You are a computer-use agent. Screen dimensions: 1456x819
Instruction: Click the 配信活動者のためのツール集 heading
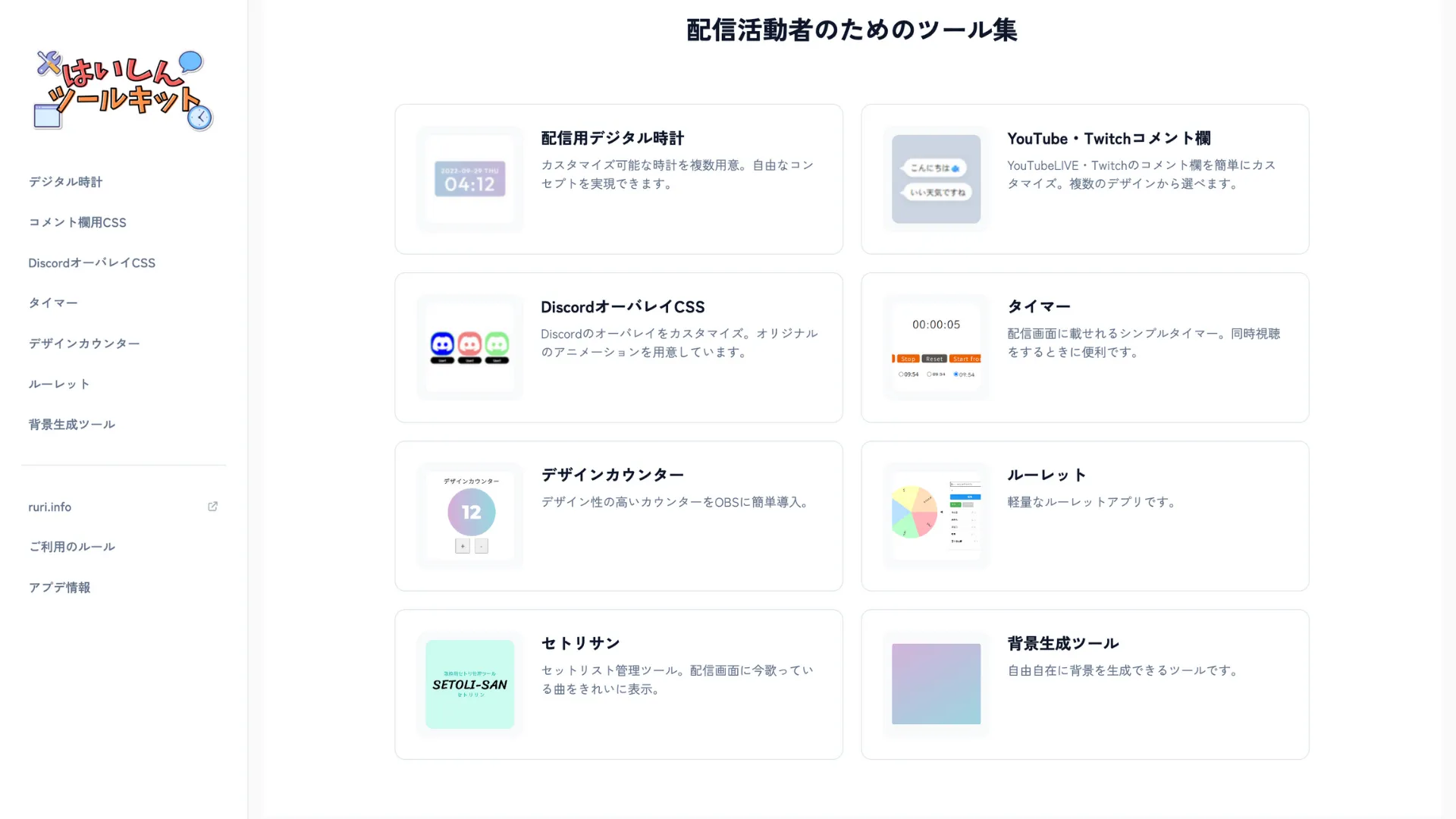click(852, 30)
